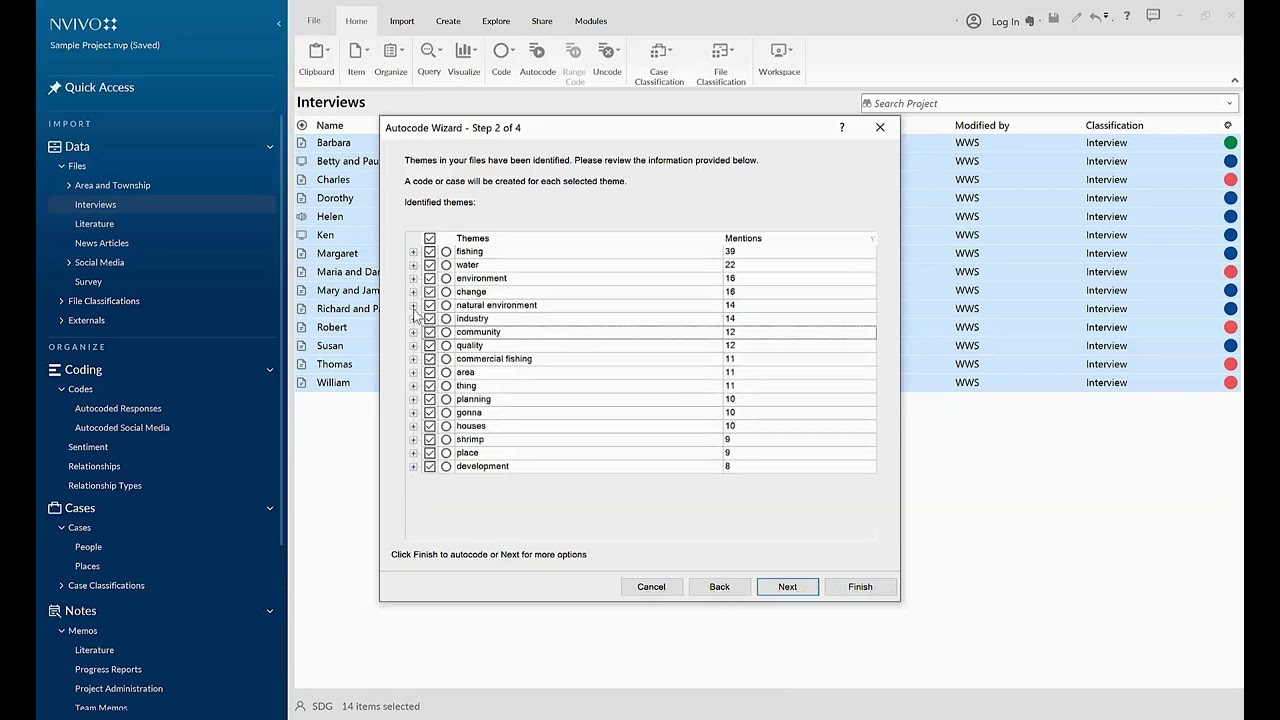Switch to the Modules ribbon tab
This screenshot has height=720, width=1280.
coord(591,21)
